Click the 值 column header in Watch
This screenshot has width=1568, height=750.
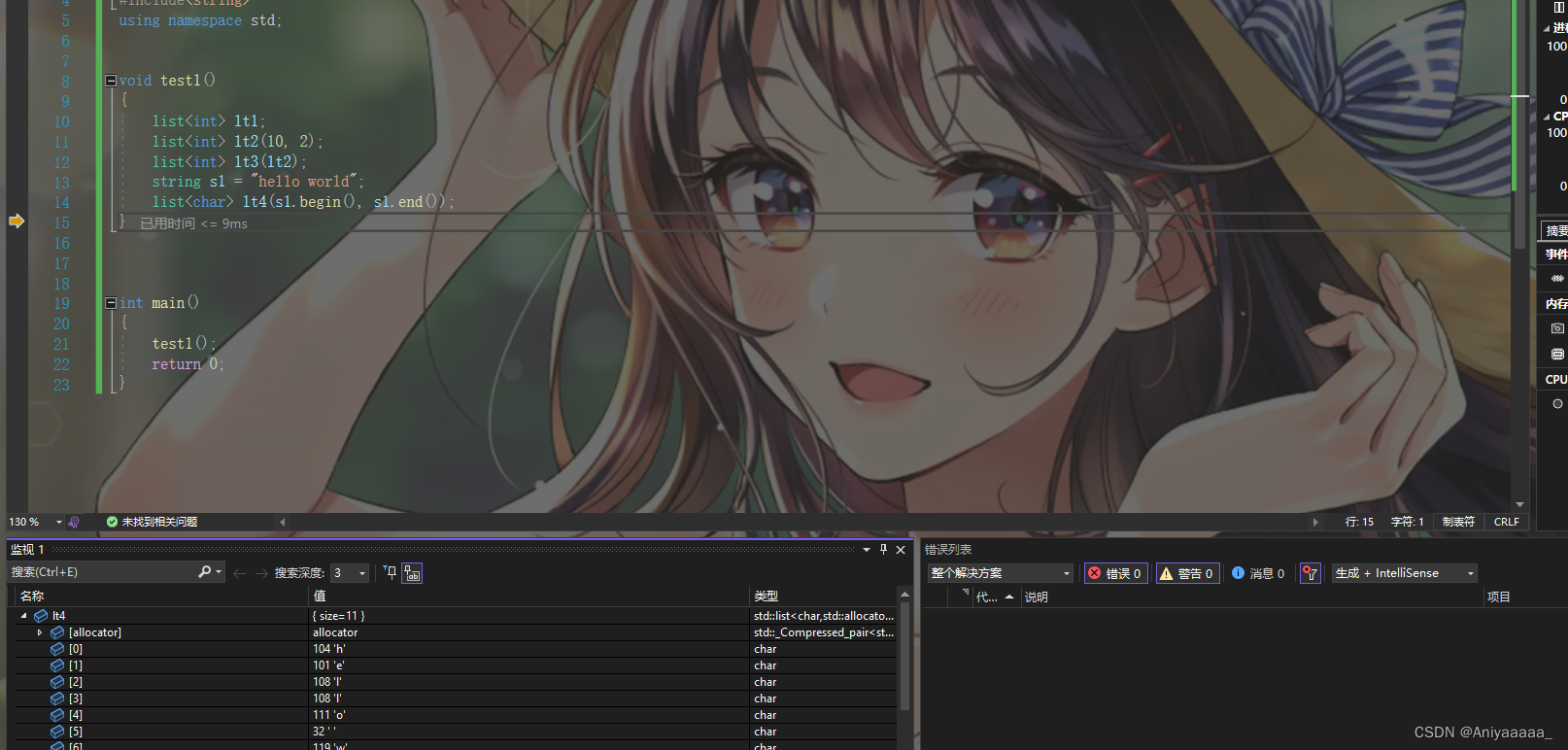pos(319,597)
